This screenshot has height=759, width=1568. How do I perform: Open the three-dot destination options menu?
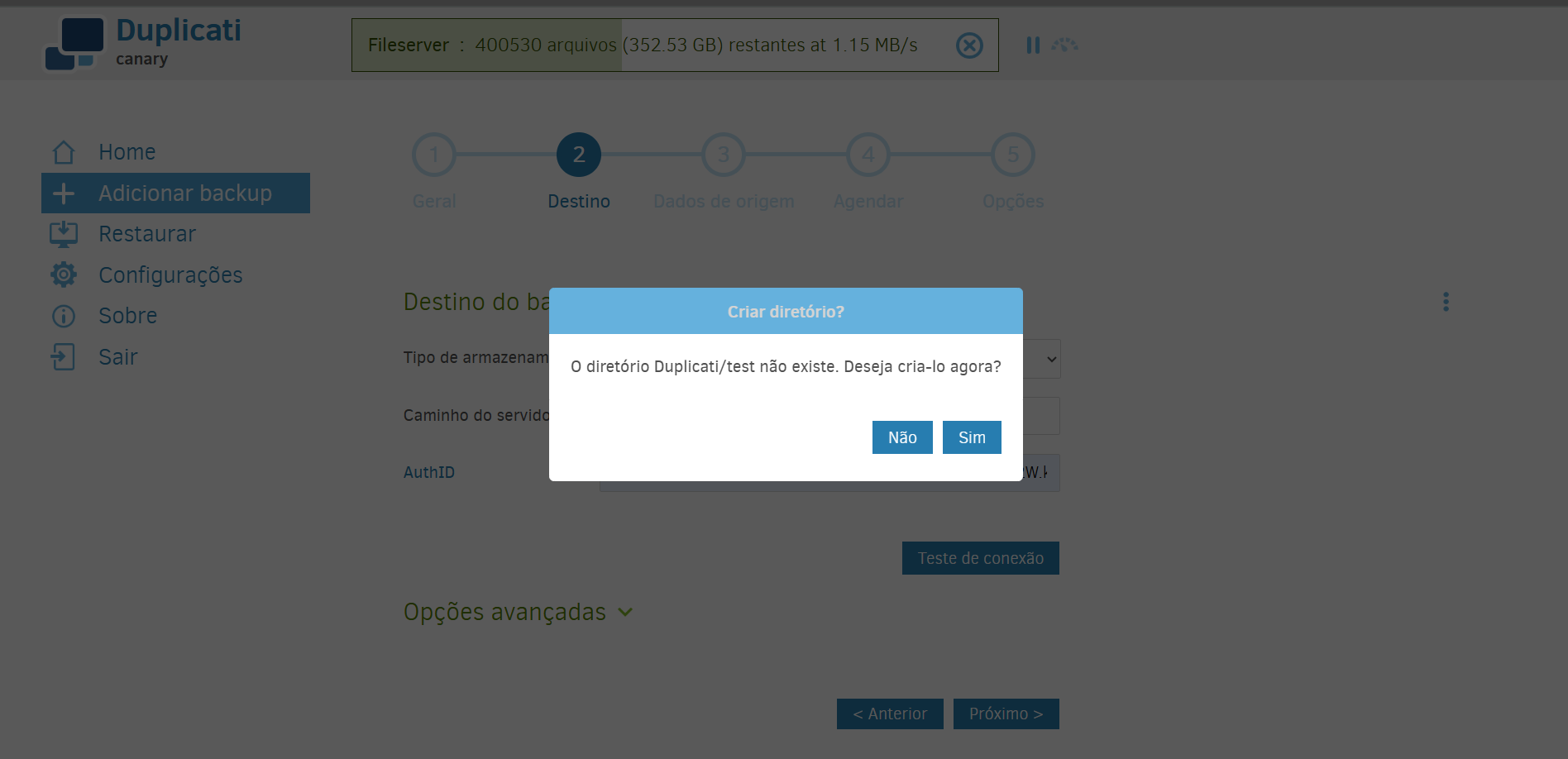point(1446,302)
